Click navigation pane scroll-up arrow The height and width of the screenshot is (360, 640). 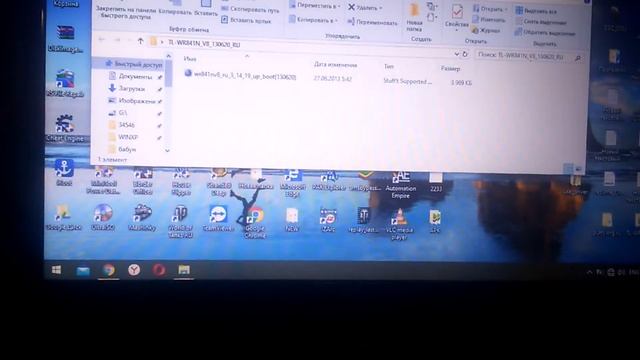(169, 56)
